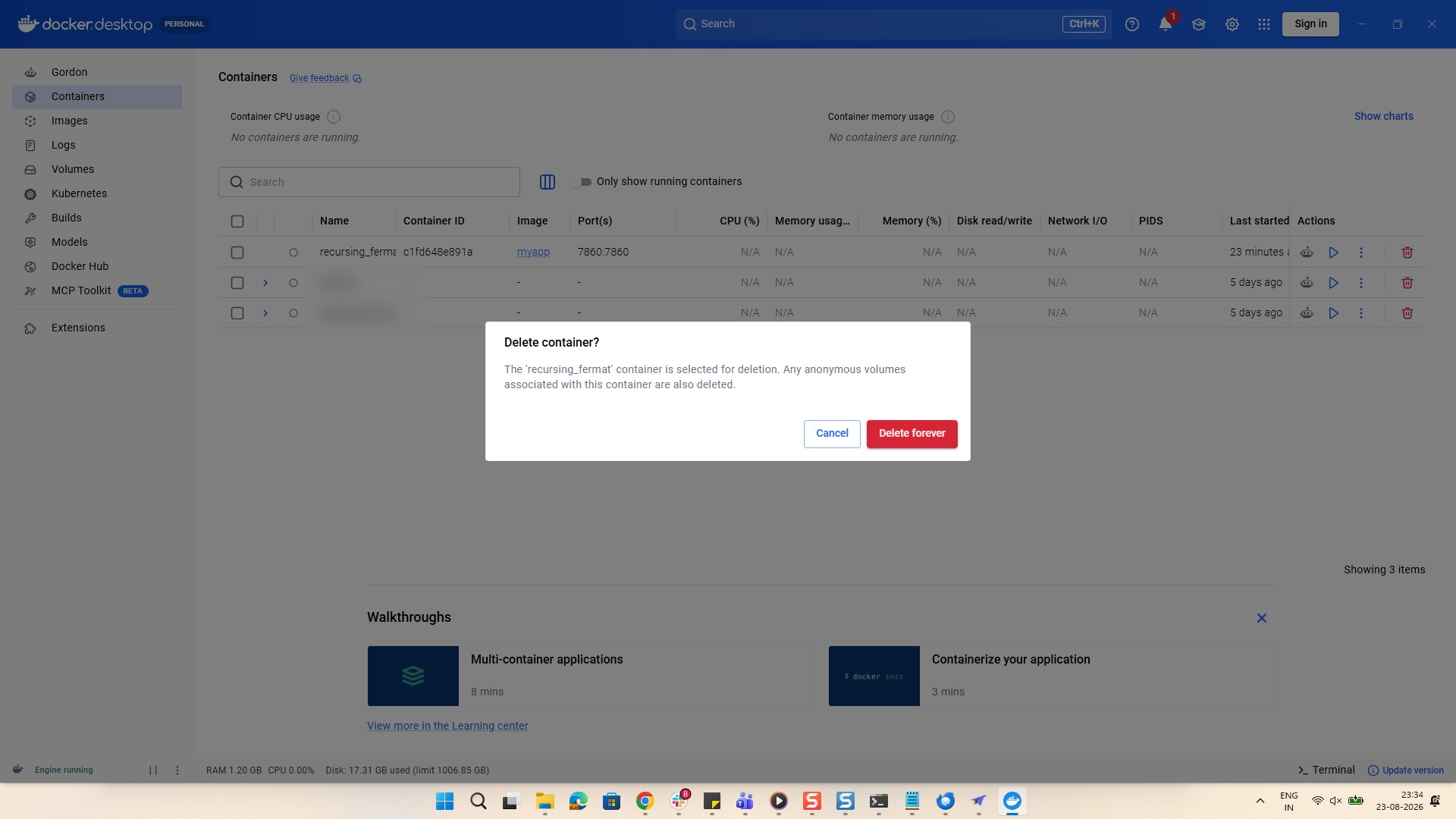Screen dimensions: 1456x819
Task: Click the Docker Desktop whale logo
Action: pos(28,24)
